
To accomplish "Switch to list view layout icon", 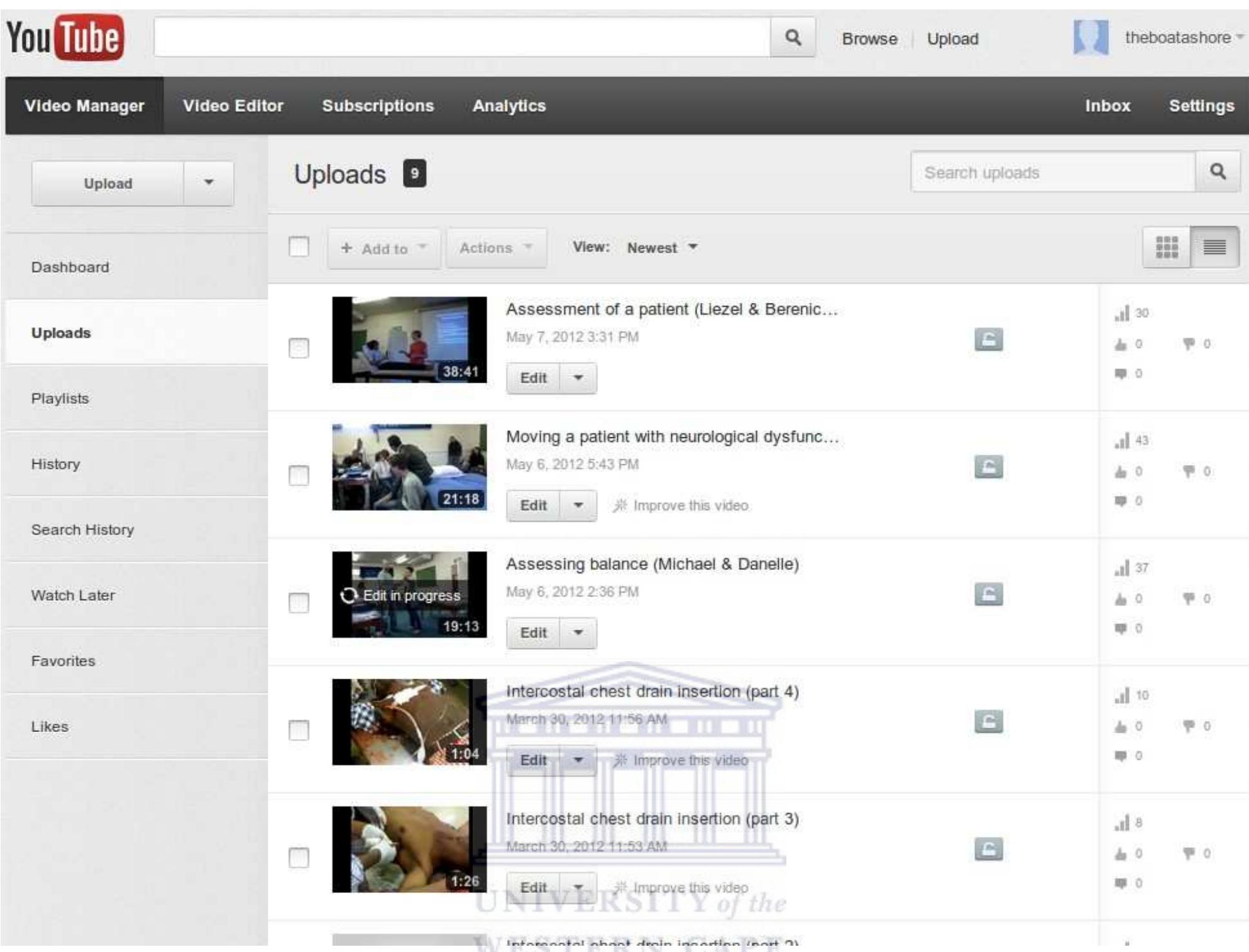I will point(1214,247).
